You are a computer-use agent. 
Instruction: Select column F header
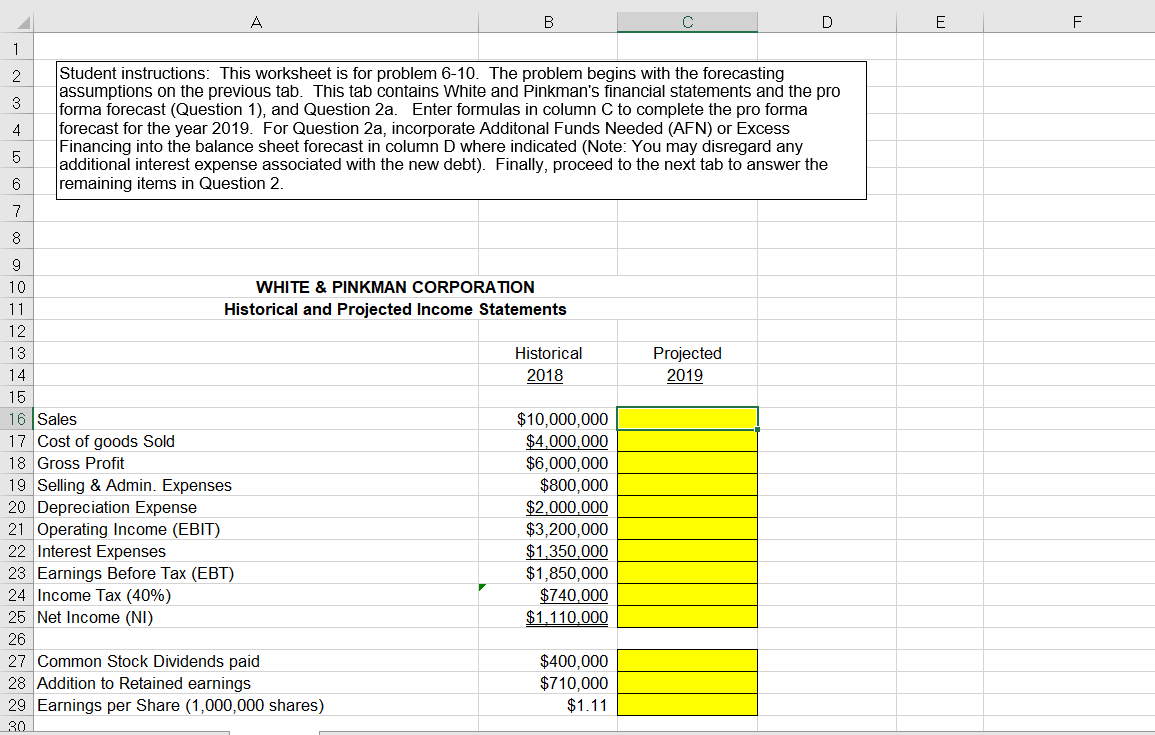(x=1077, y=22)
